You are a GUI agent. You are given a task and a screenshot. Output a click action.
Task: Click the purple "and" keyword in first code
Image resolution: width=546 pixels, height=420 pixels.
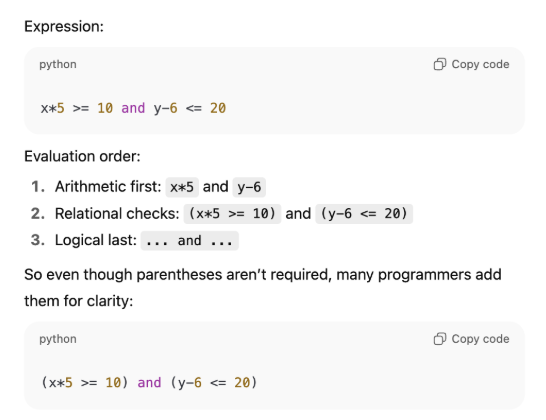point(133,108)
